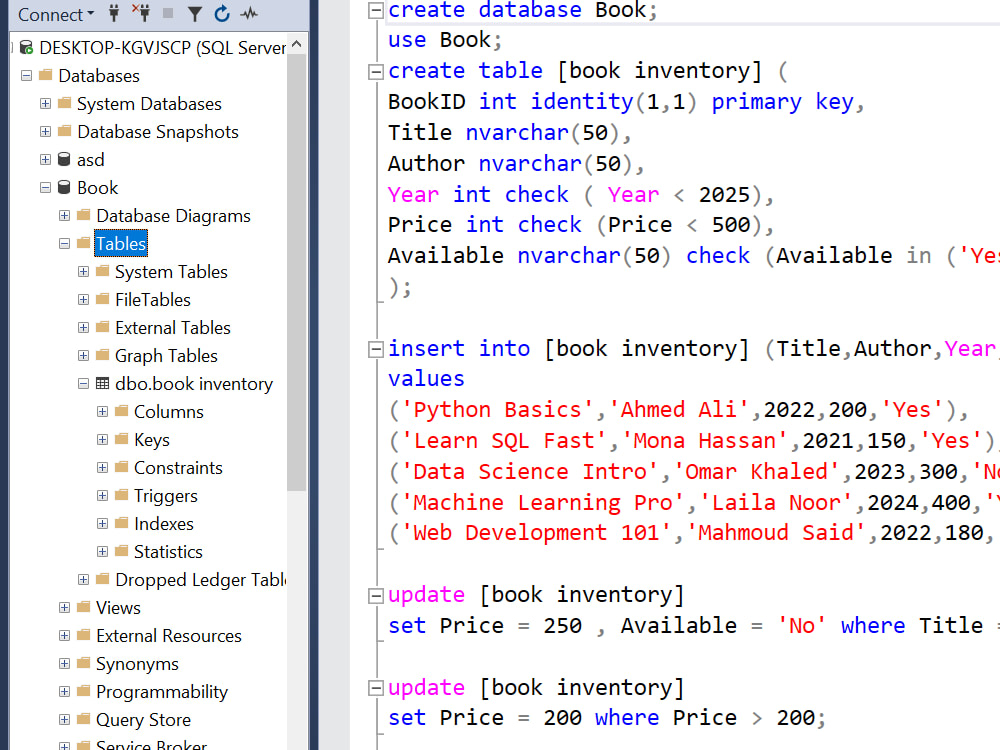This screenshot has width=1000, height=750.
Task: Expand the Keys folder
Action: [103, 440]
